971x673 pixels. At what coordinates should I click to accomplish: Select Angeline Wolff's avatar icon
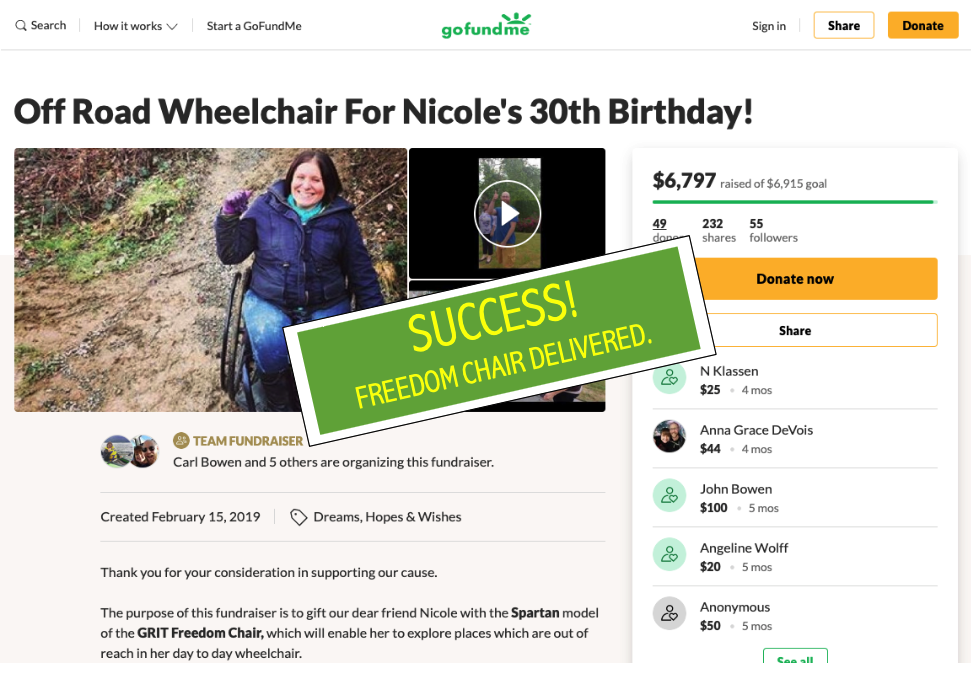click(670, 554)
